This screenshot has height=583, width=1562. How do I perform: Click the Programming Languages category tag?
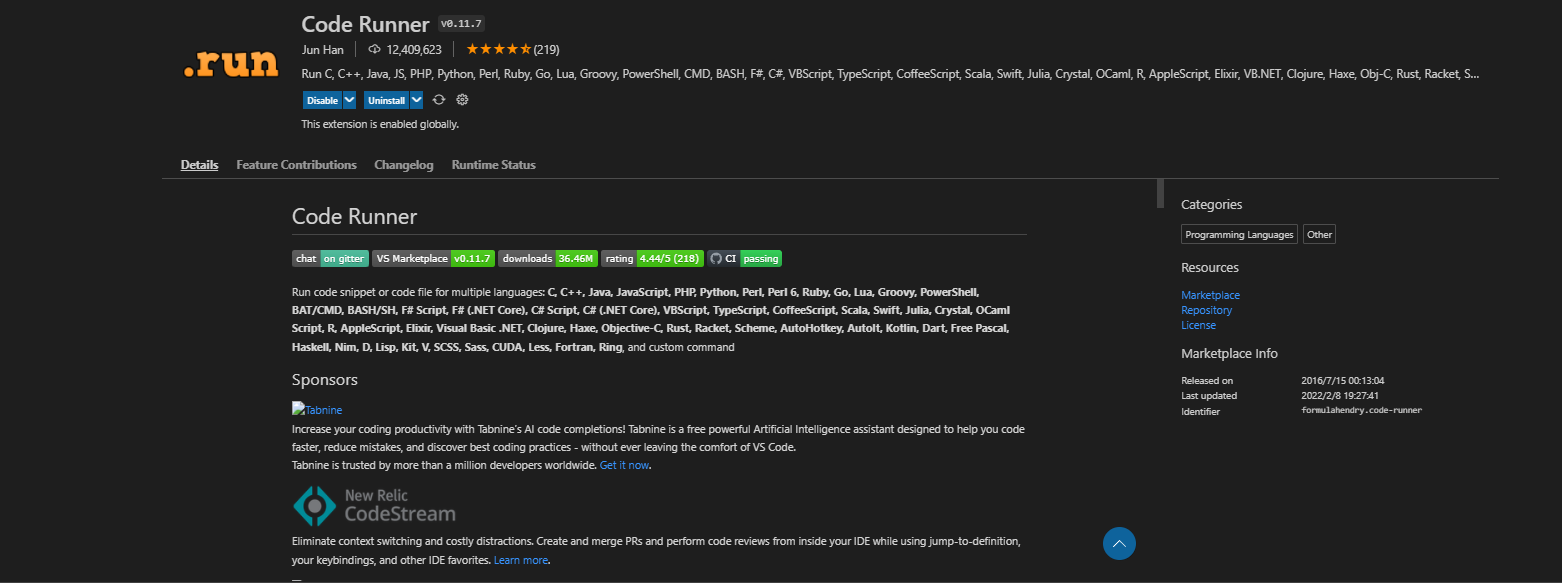1239,234
